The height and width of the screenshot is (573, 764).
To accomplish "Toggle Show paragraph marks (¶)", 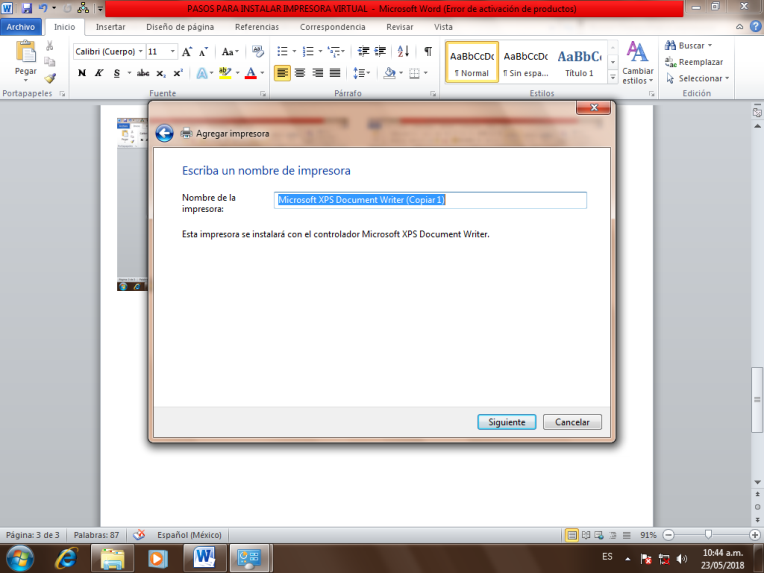I will coord(428,51).
